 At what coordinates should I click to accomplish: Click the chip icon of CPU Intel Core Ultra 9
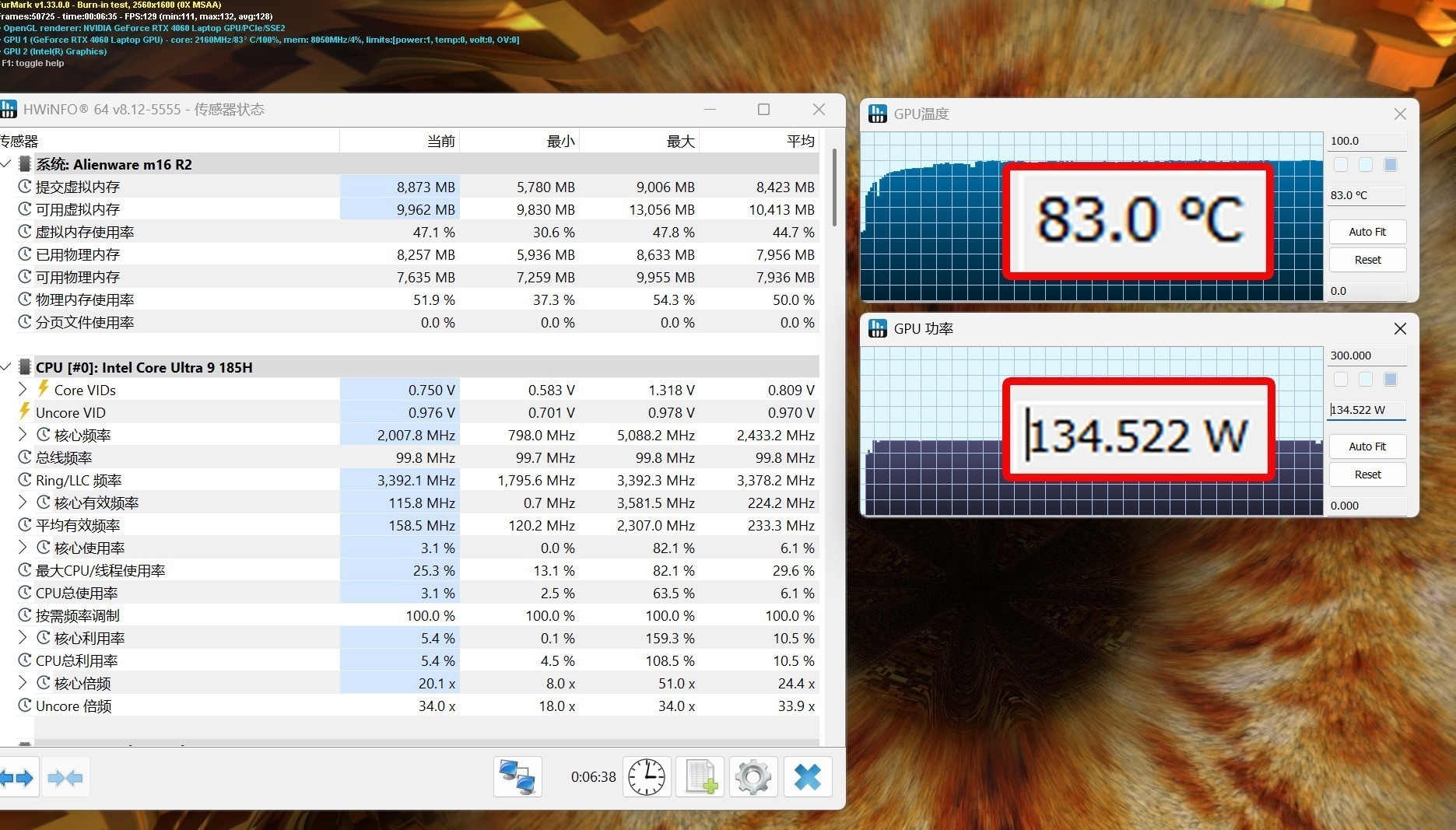(25, 367)
